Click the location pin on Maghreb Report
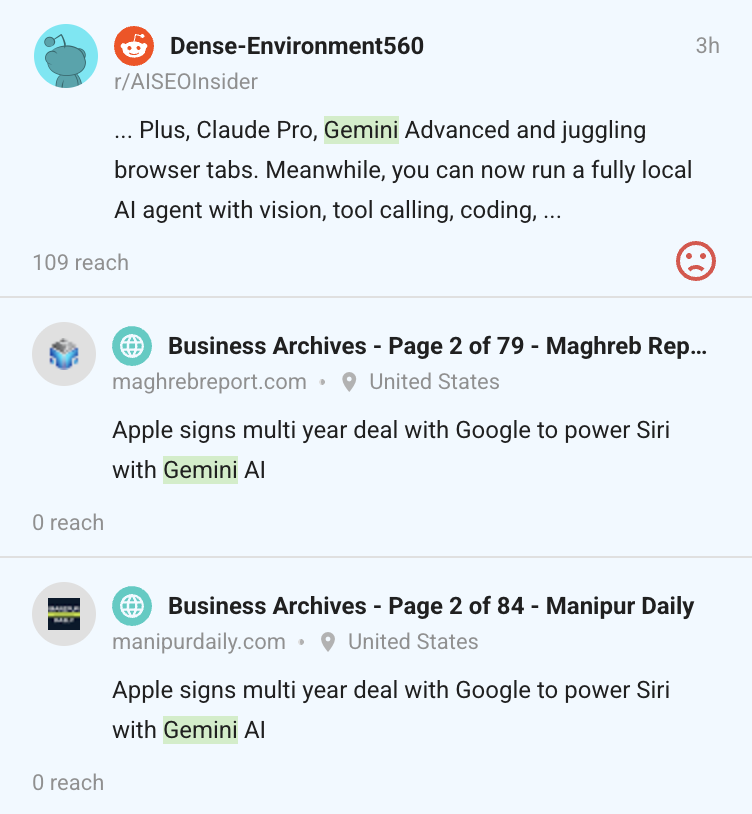 [349, 382]
